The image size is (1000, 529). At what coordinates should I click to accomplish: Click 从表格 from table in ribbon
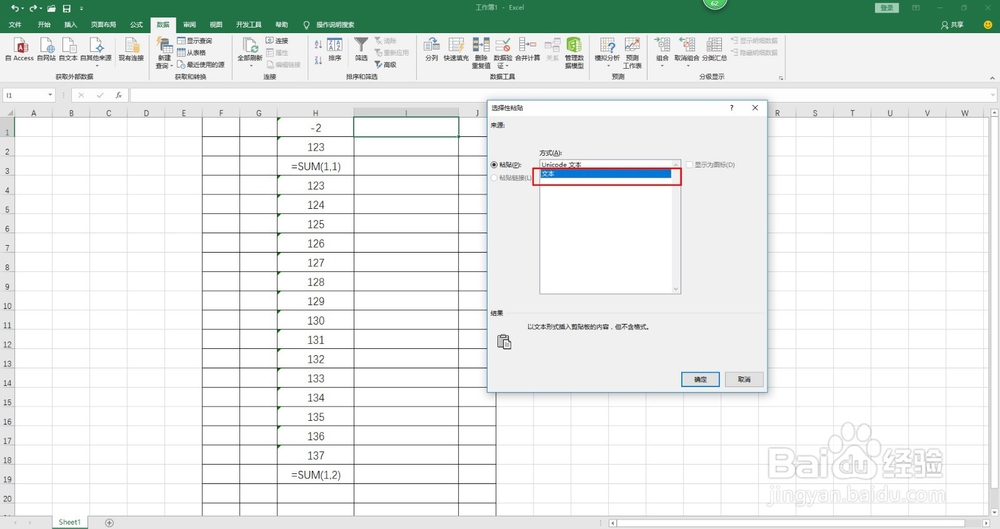(192, 53)
